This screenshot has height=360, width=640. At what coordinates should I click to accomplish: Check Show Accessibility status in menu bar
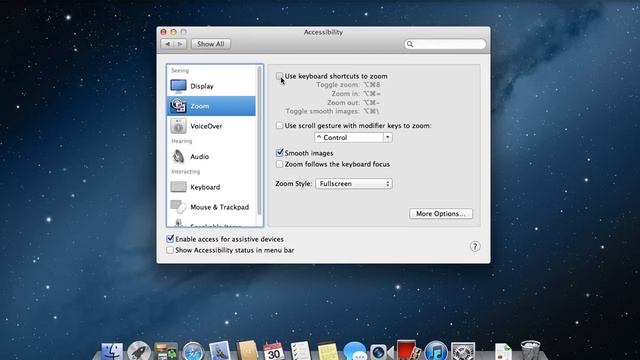170,250
